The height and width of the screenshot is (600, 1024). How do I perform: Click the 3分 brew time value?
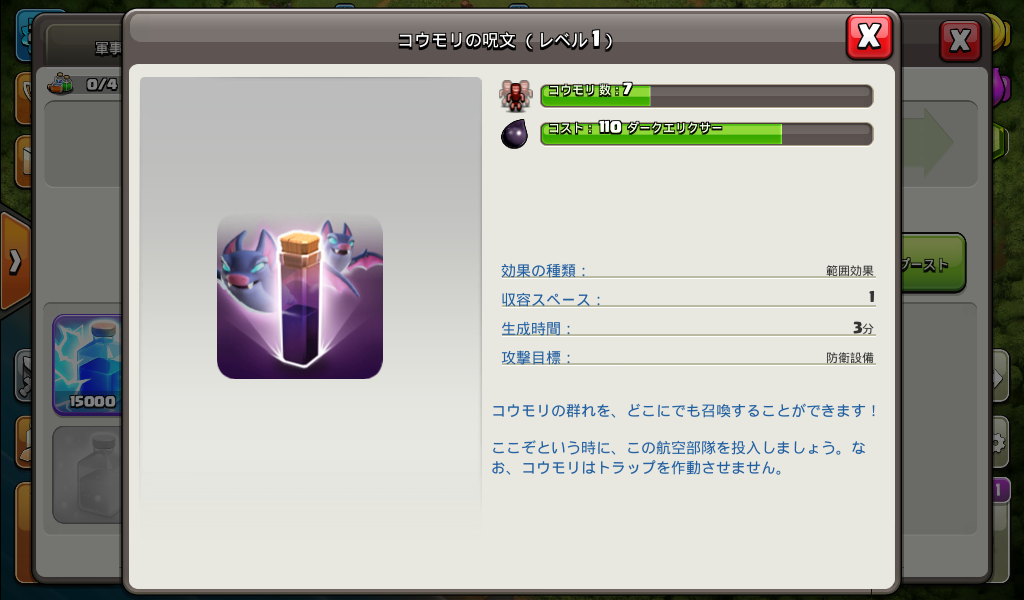click(863, 328)
